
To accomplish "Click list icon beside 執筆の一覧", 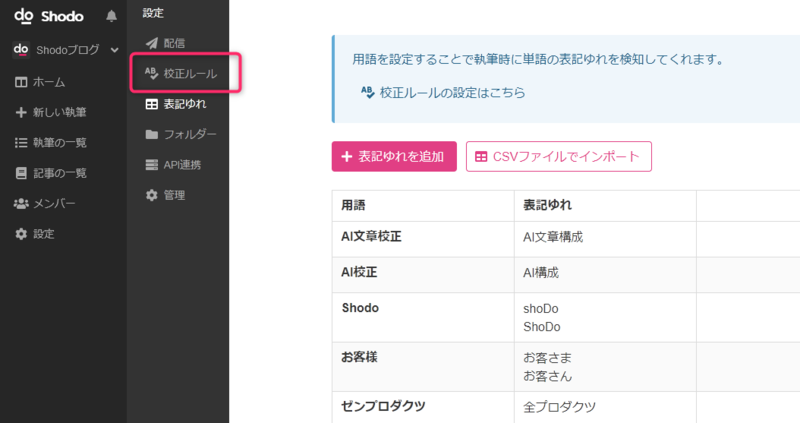I will pos(21,142).
